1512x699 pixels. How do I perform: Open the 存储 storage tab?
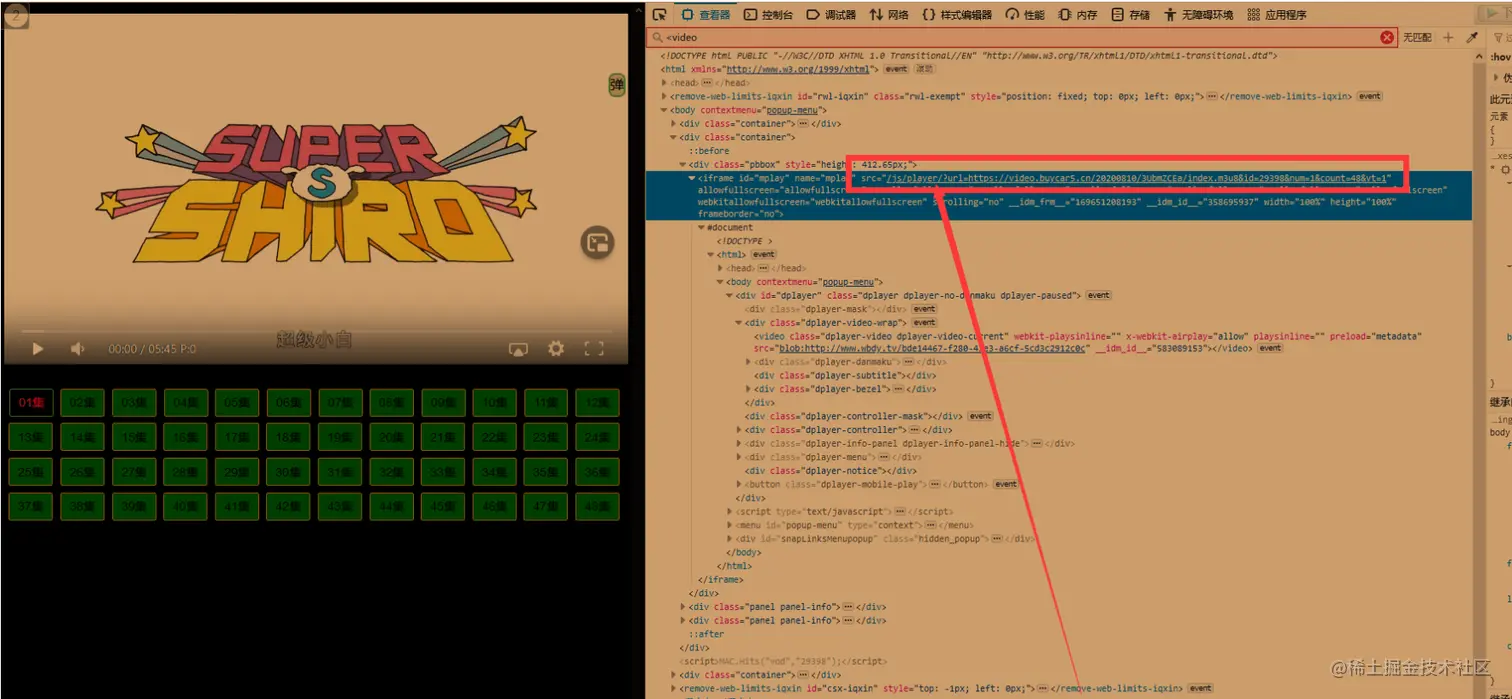coord(1130,14)
